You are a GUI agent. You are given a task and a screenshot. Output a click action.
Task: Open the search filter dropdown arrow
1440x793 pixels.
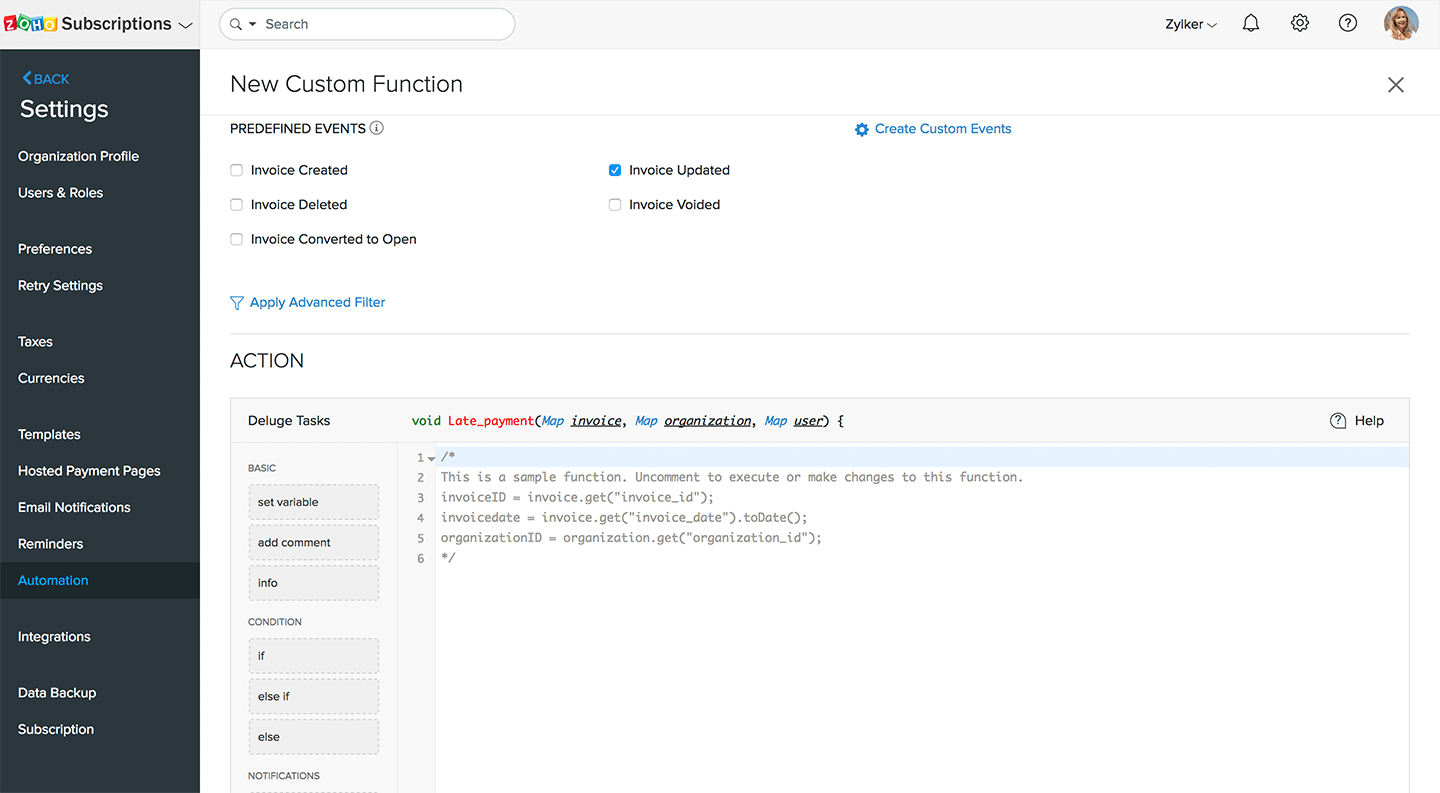pos(252,24)
